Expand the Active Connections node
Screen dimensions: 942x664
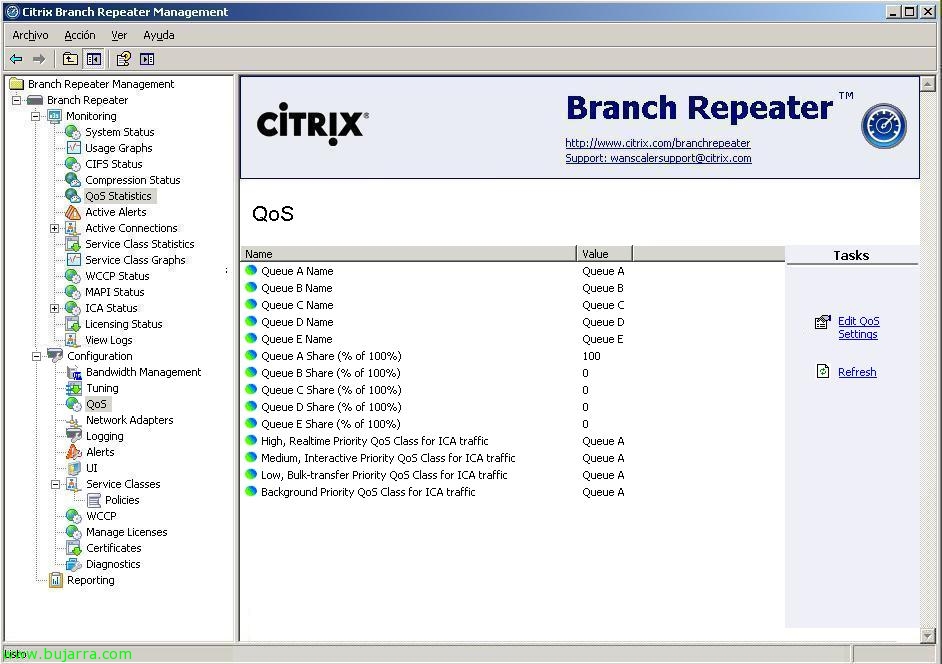55,228
